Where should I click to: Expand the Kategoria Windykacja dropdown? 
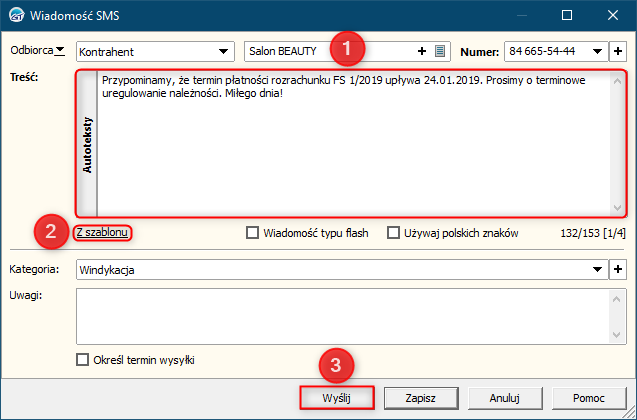597,269
